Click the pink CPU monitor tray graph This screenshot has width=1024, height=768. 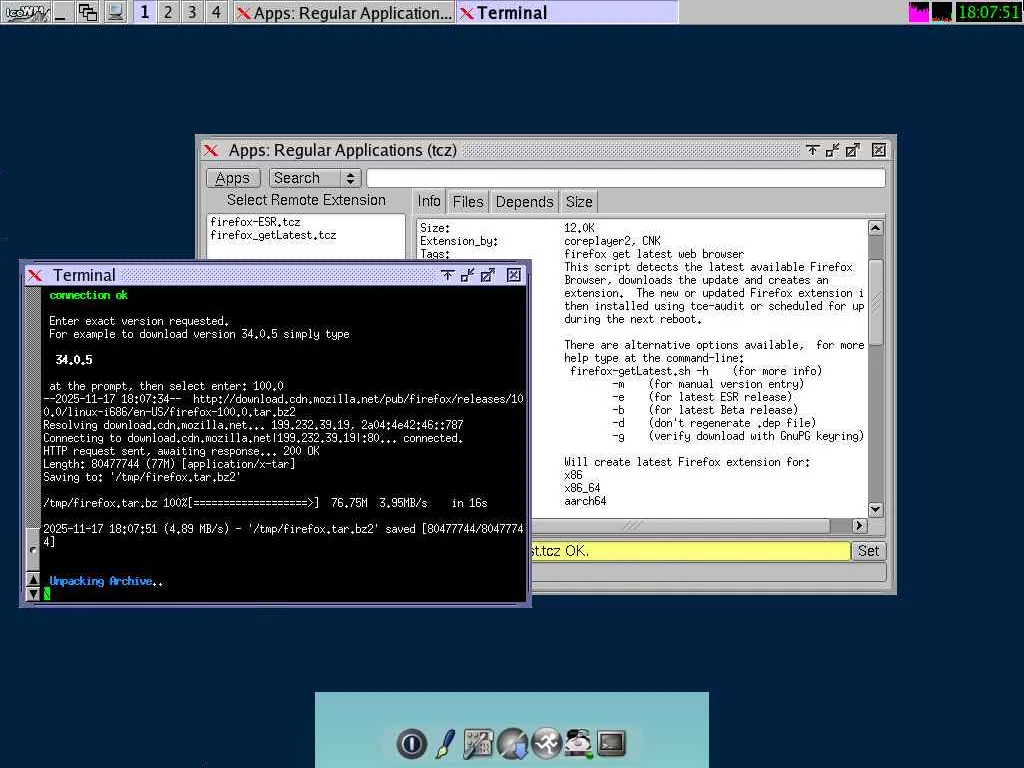click(x=918, y=12)
